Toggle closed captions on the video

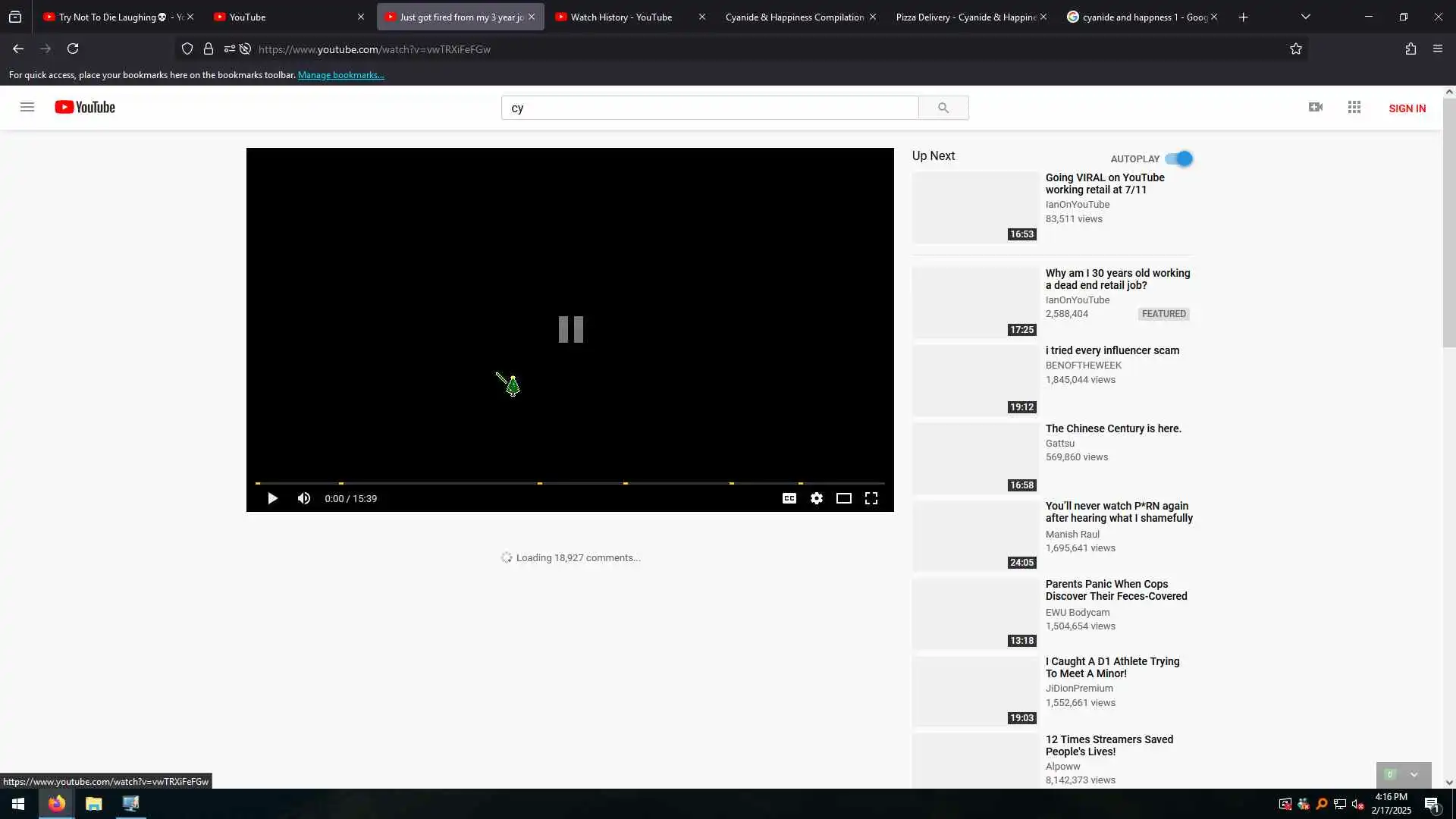pyautogui.click(x=789, y=498)
